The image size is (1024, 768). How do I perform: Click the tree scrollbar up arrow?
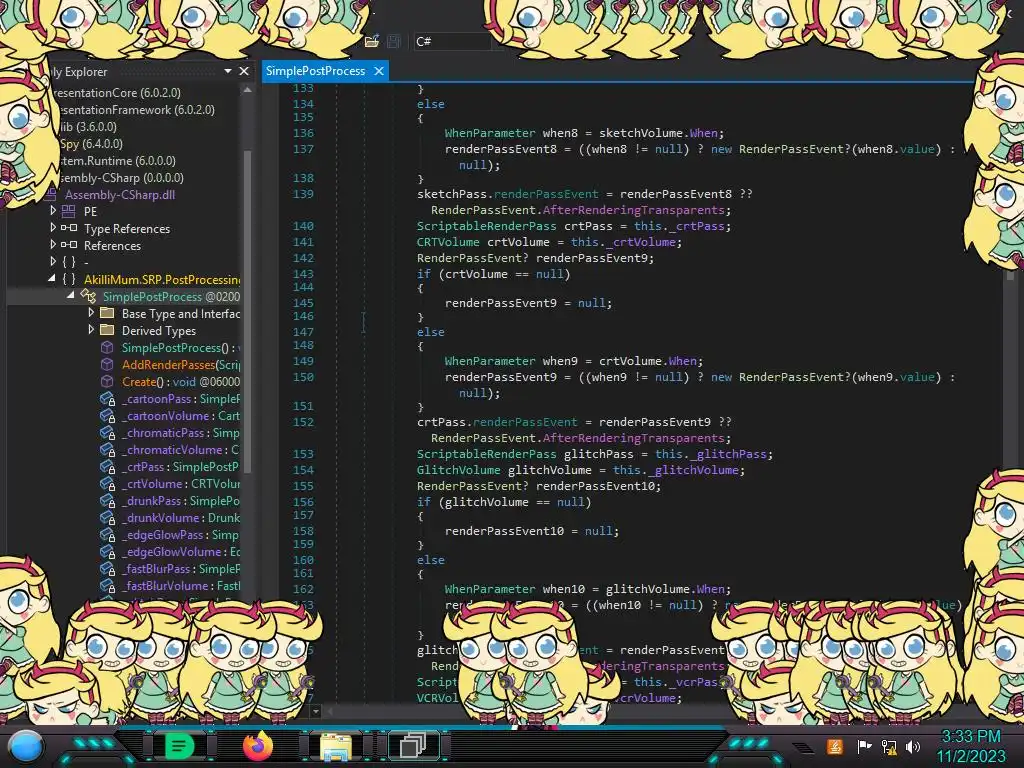tap(248, 90)
